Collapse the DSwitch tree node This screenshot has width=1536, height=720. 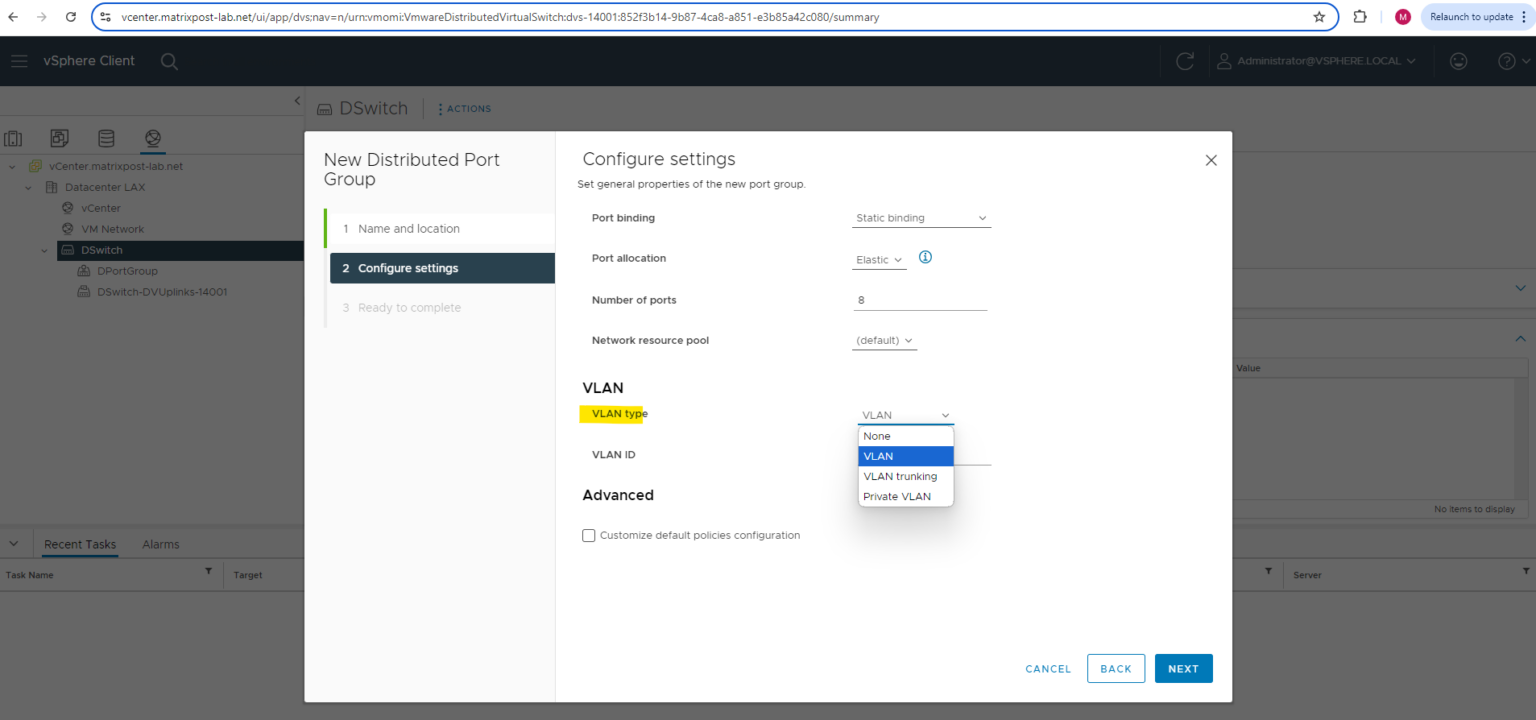[43, 249]
